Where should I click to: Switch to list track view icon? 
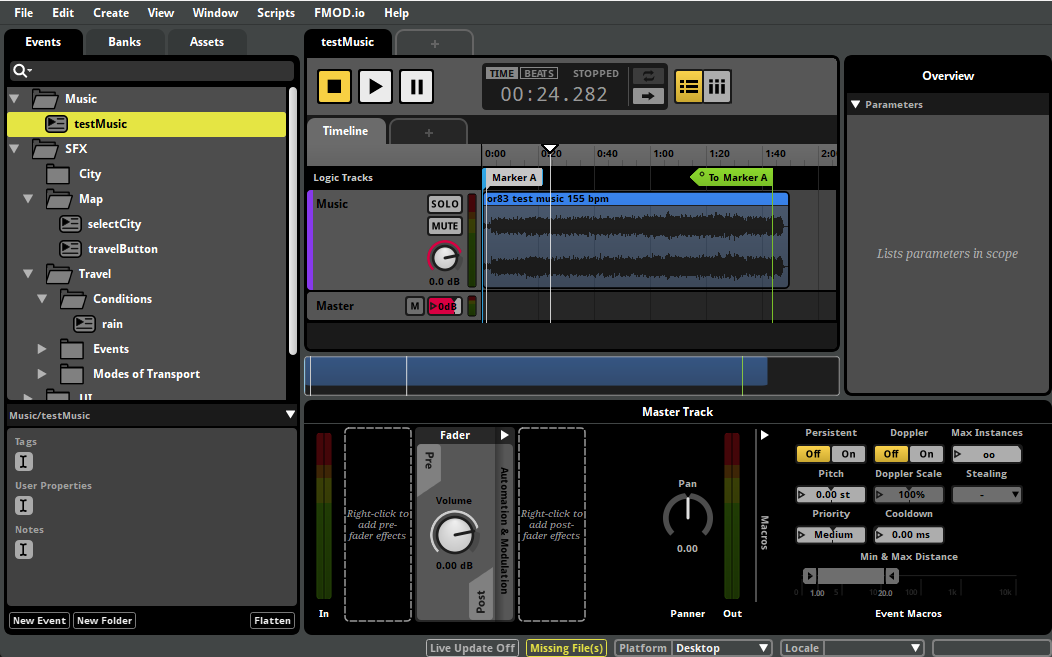(688, 87)
